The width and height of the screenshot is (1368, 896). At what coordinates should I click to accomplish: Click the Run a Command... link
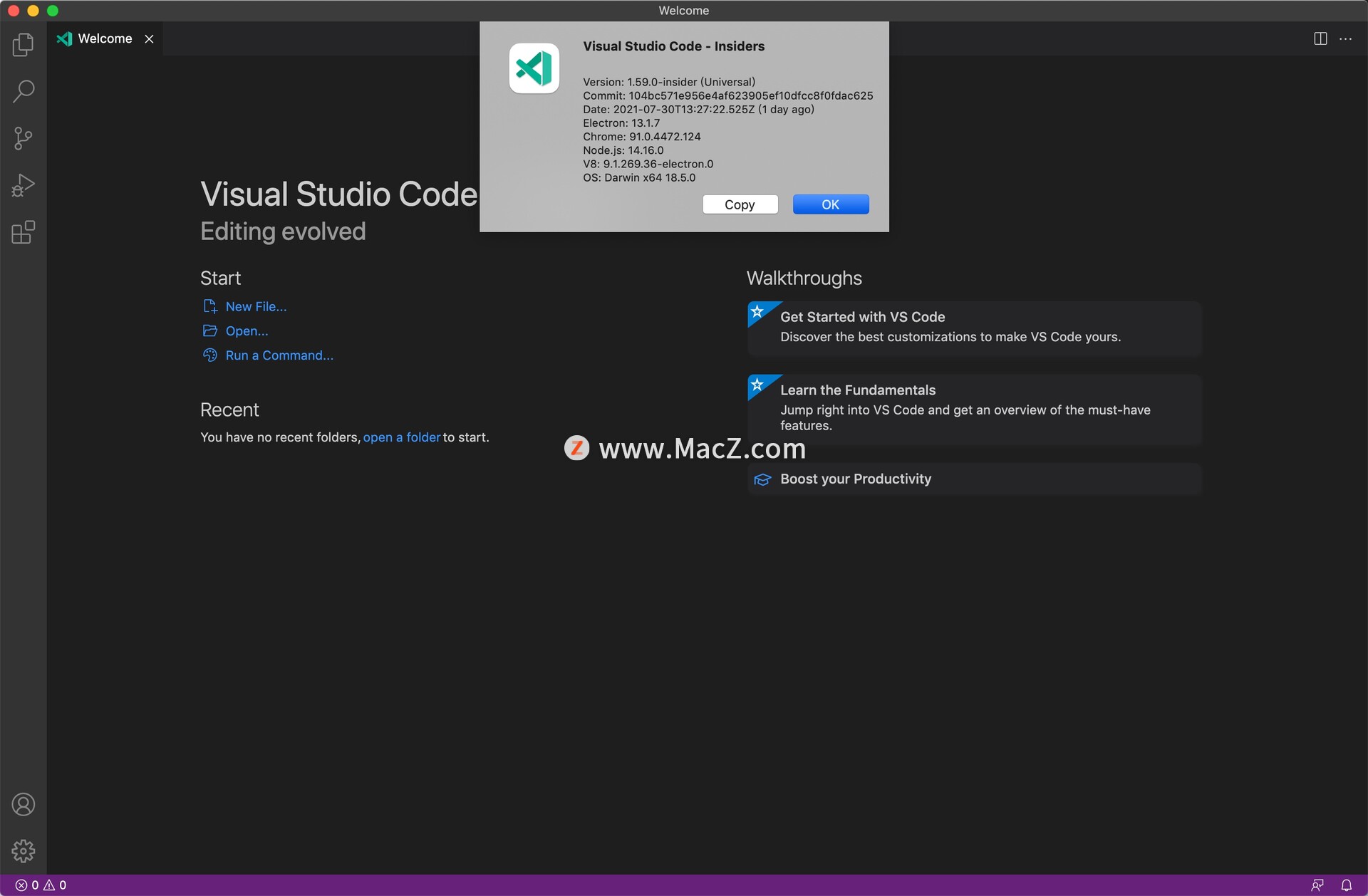tap(279, 355)
